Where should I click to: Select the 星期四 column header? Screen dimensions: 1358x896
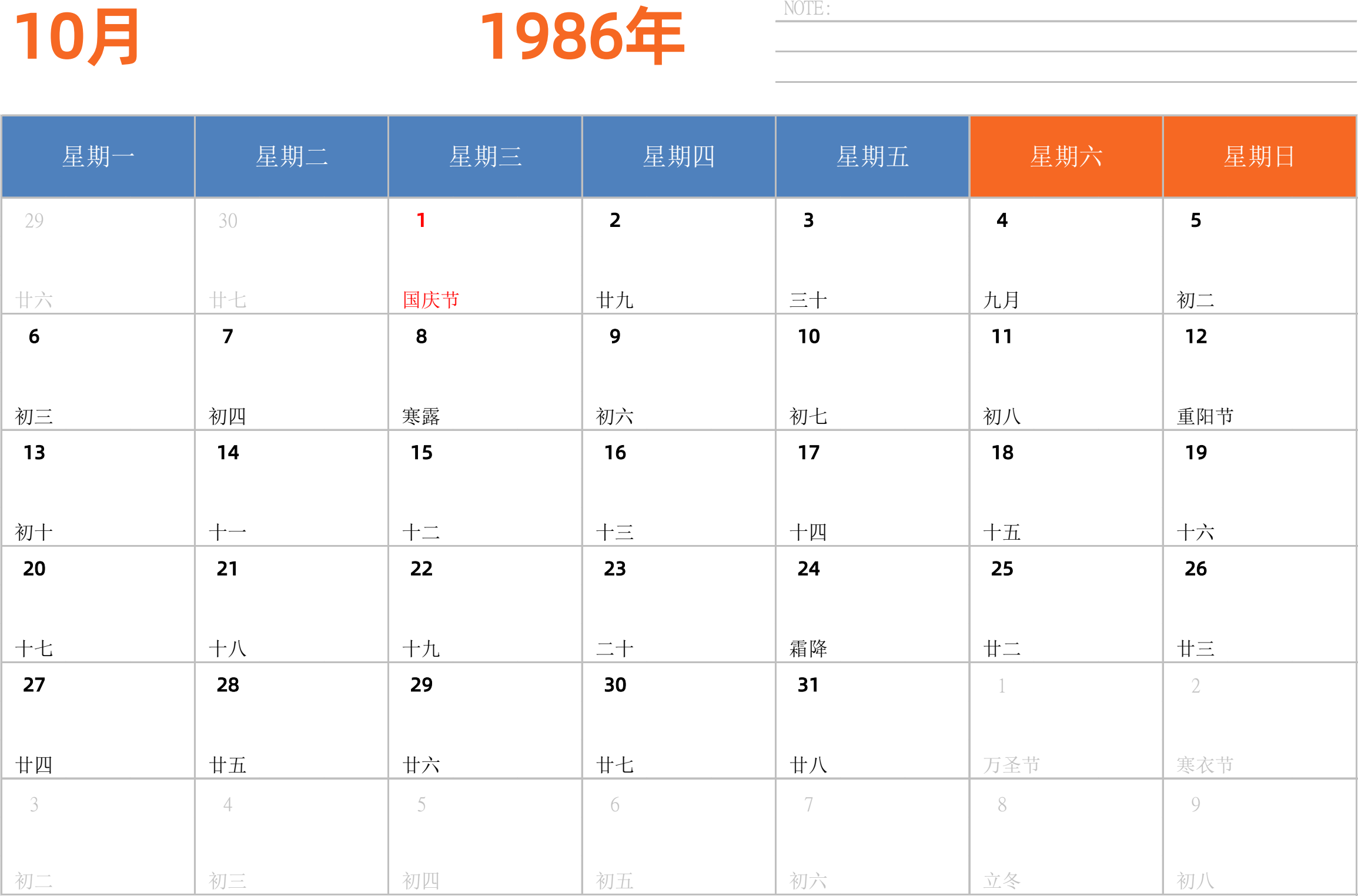(x=679, y=156)
